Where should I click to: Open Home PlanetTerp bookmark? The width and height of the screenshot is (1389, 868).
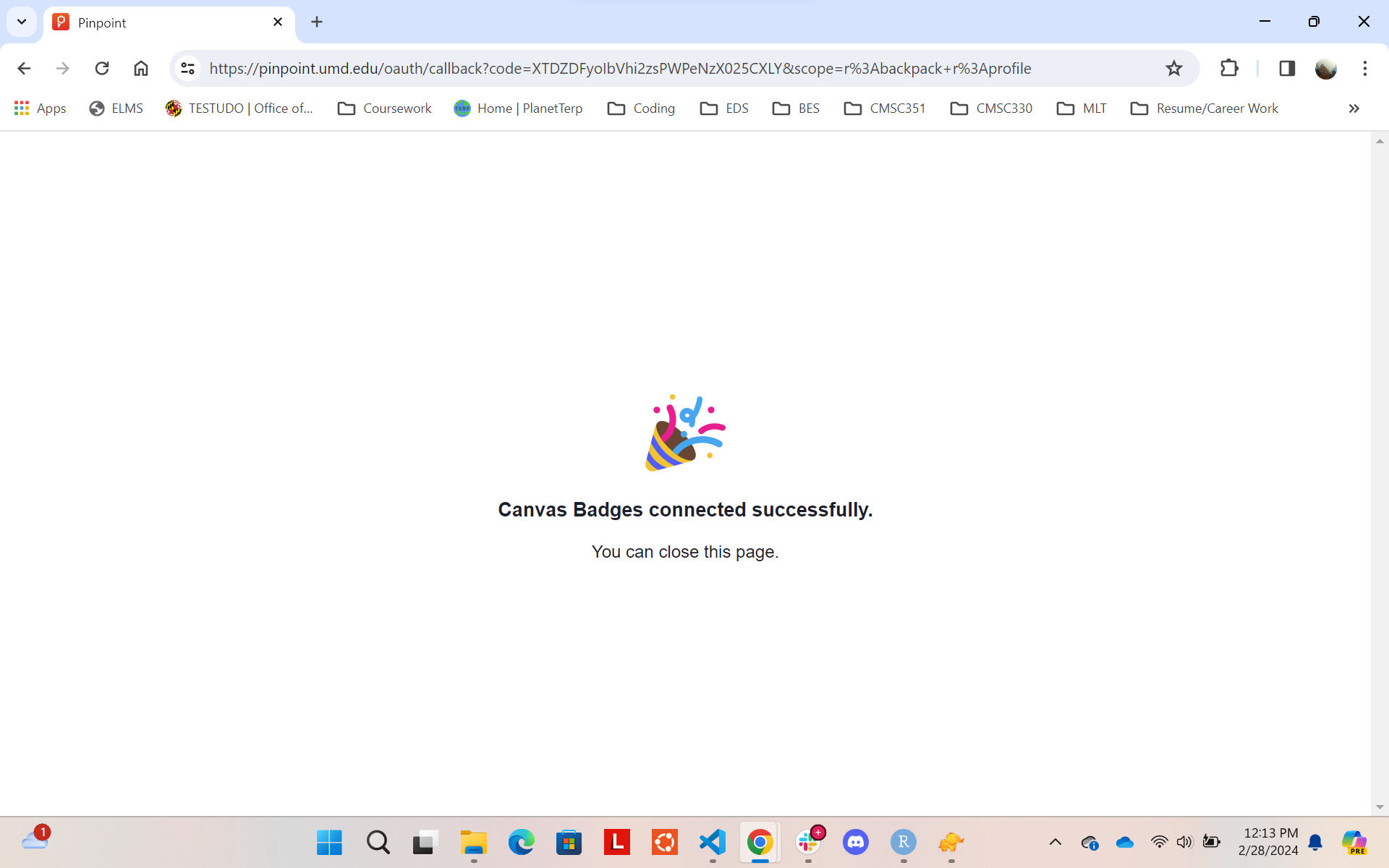click(517, 108)
